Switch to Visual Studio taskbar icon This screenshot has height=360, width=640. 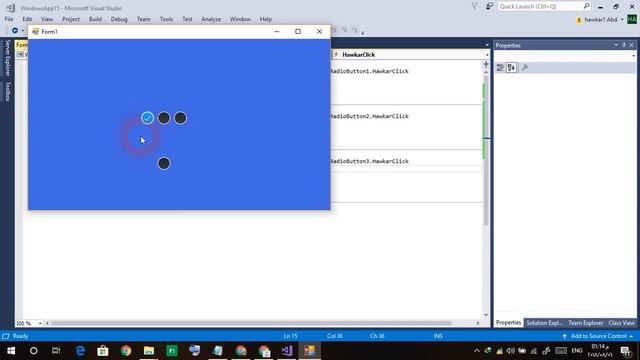pos(287,351)
